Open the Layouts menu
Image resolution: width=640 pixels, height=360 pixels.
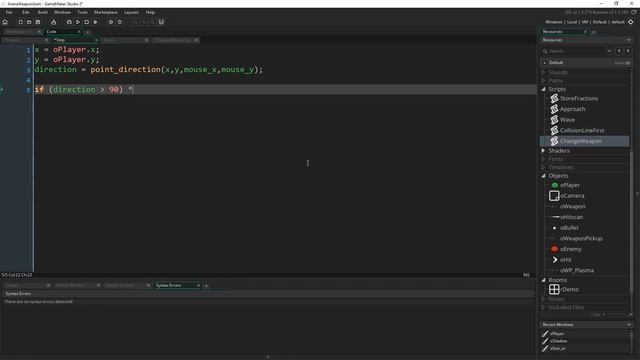coord(131,13)
